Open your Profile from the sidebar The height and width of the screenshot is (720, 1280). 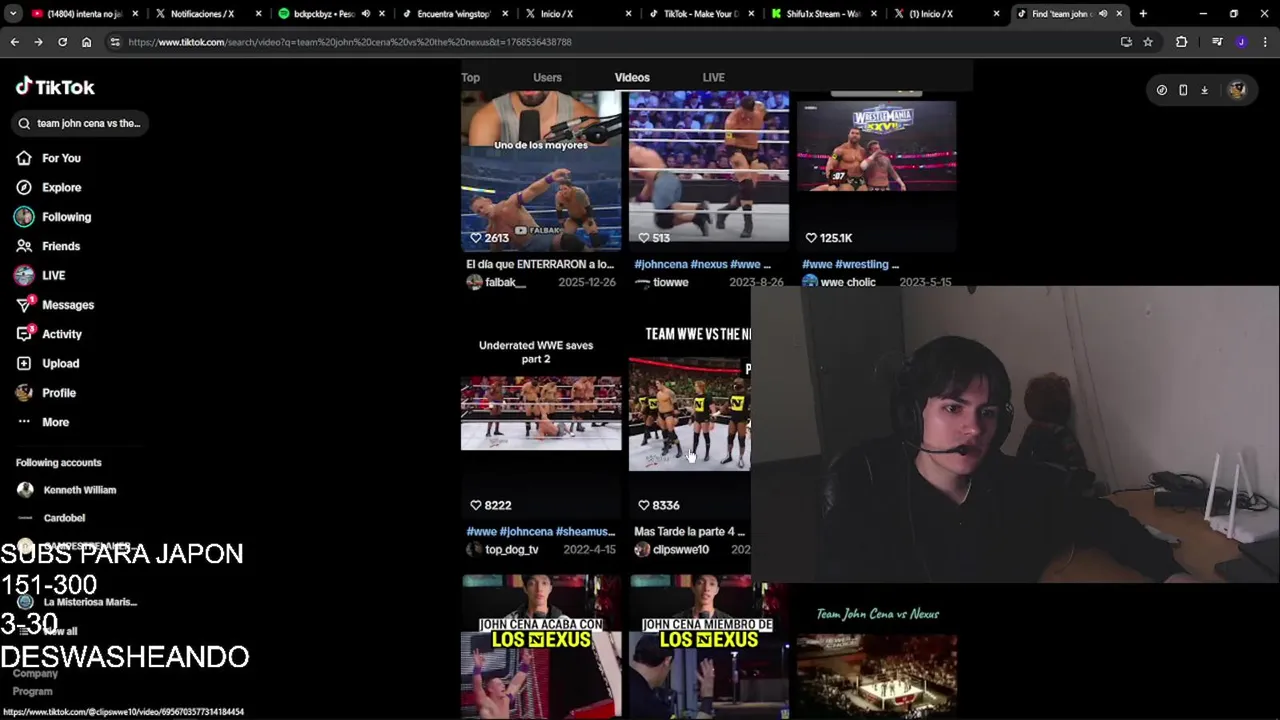coord(46,393)
